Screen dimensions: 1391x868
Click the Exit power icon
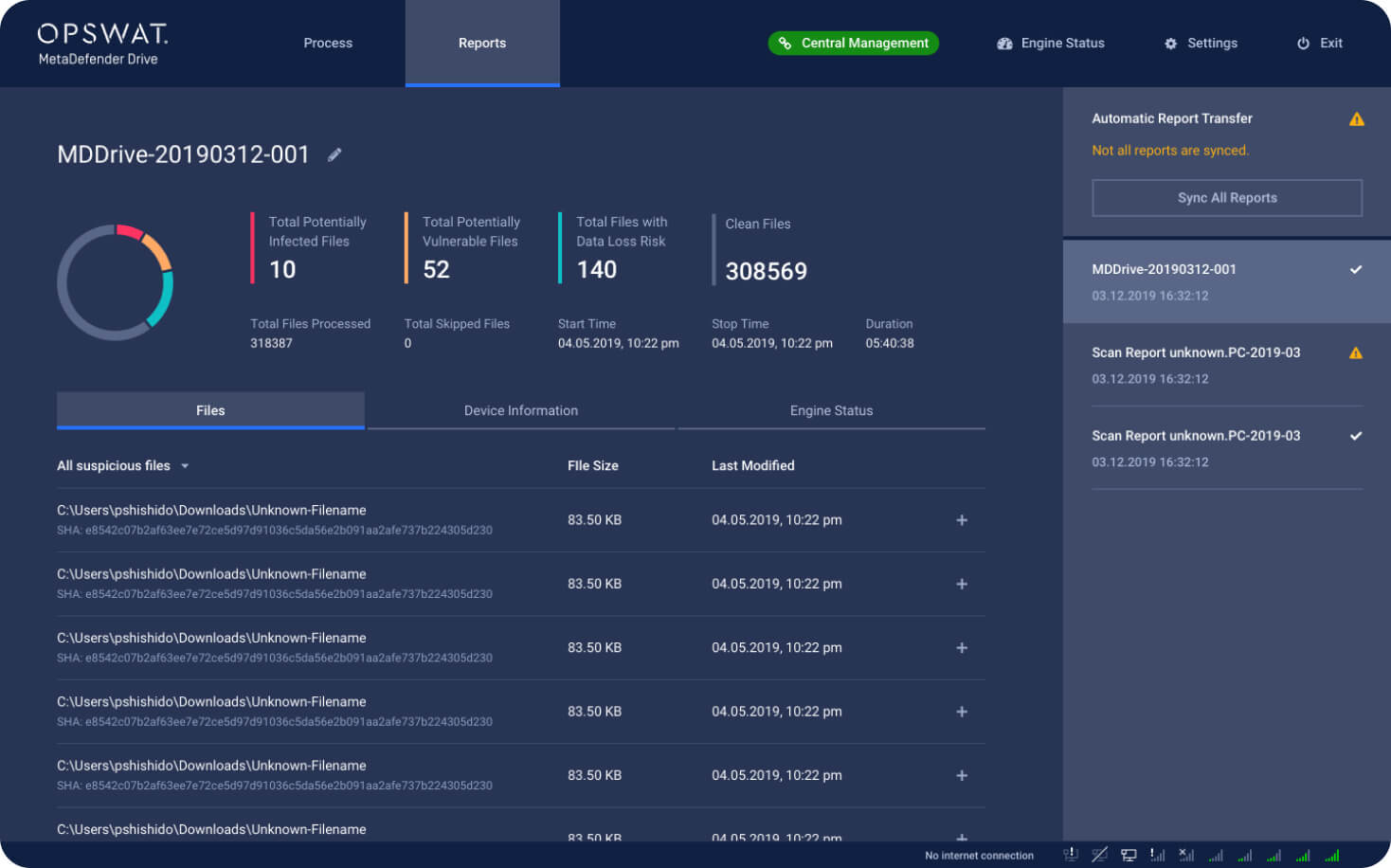pyautogui.click(x=1303, y=44)
